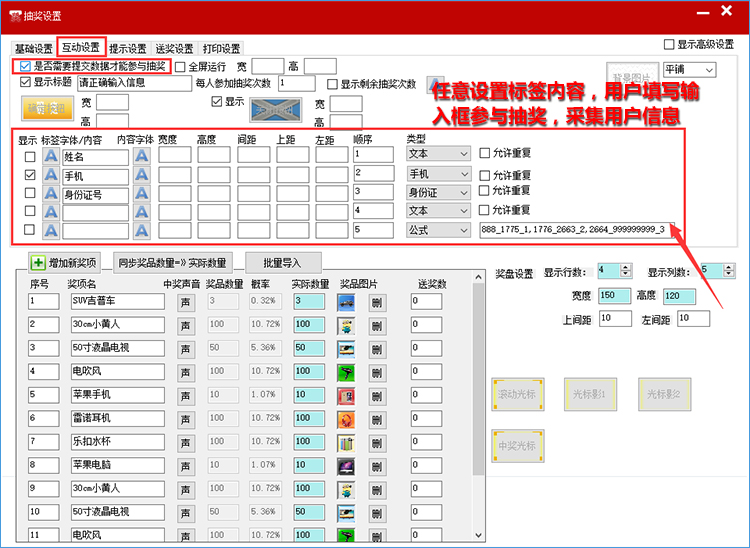
Task: Click the 滚动光标 image button
Action: point(518,394)
